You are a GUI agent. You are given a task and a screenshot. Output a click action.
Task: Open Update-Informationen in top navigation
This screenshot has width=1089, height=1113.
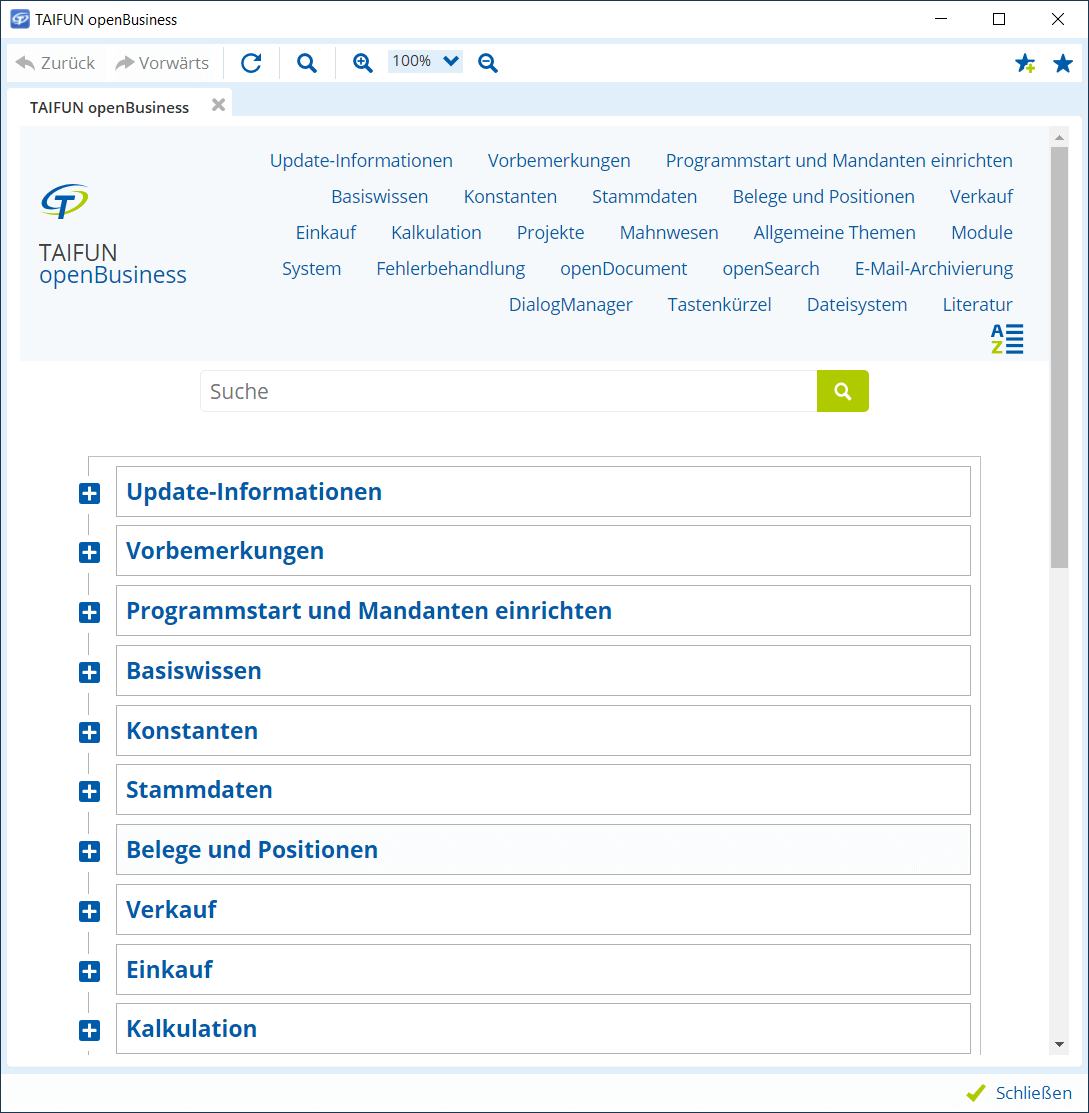click(x=361, y=160)
